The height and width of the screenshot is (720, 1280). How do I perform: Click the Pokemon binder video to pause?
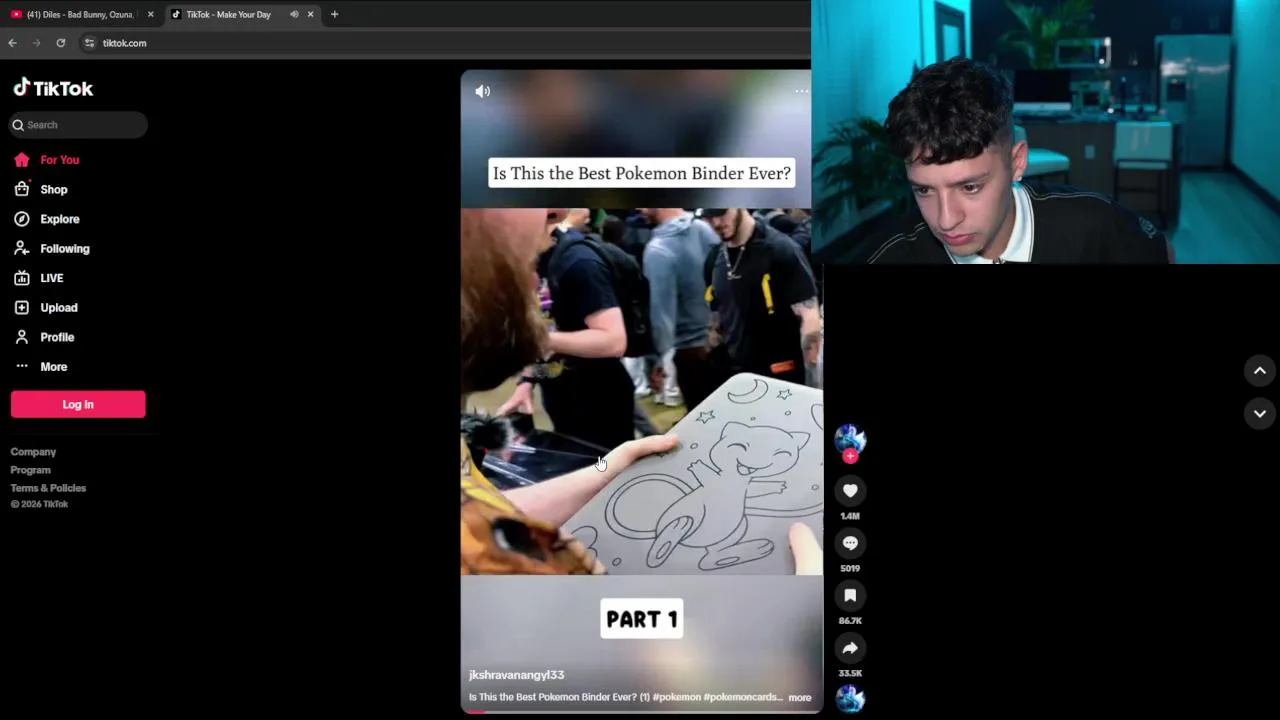(x=641, y=390)
